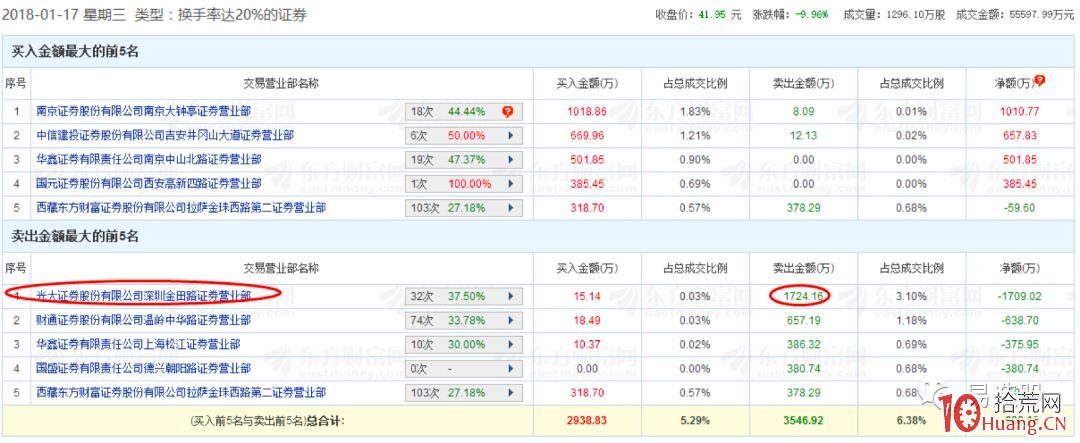
Task: Select sell amount 386.32
Action: pos(803,344)
